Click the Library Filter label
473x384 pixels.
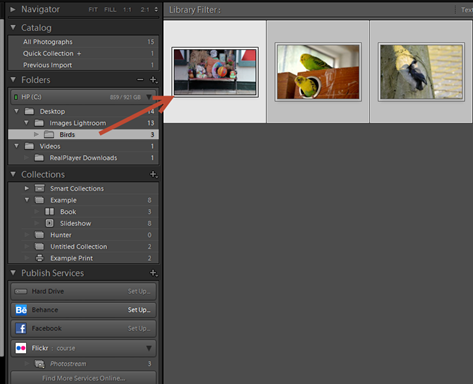tap(195, 10)
